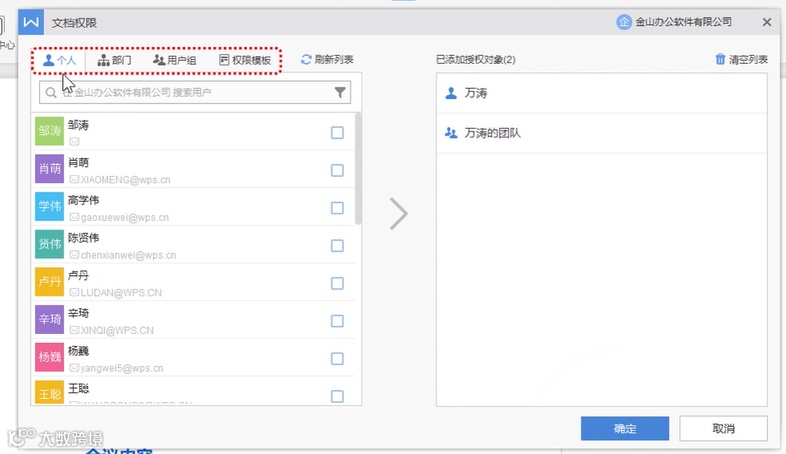Switch to the 部门 tab
Viewport: 786px width, 454px height.
coord(114,61)
